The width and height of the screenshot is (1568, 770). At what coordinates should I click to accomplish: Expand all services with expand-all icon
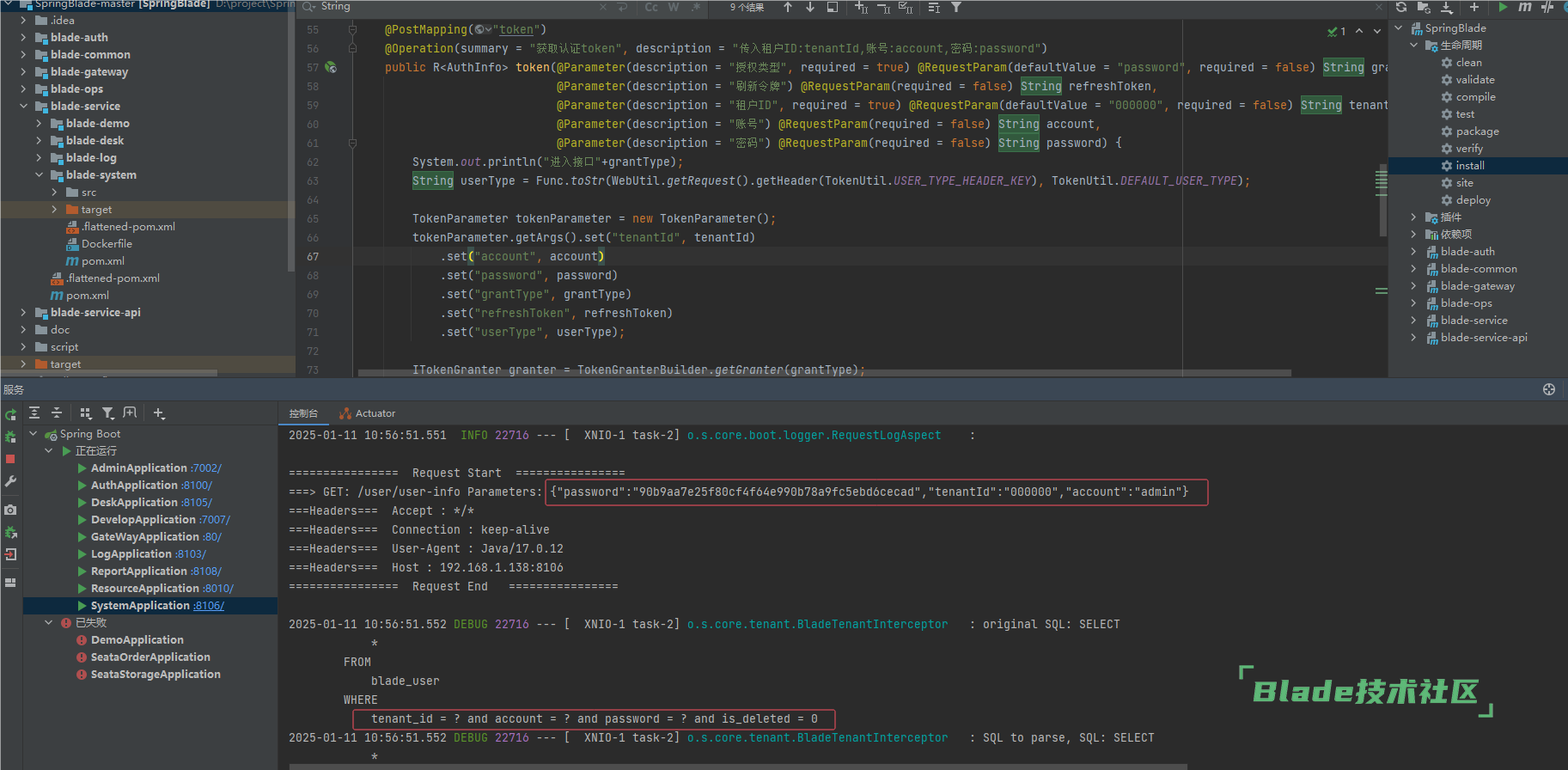(x=34, y=413)
